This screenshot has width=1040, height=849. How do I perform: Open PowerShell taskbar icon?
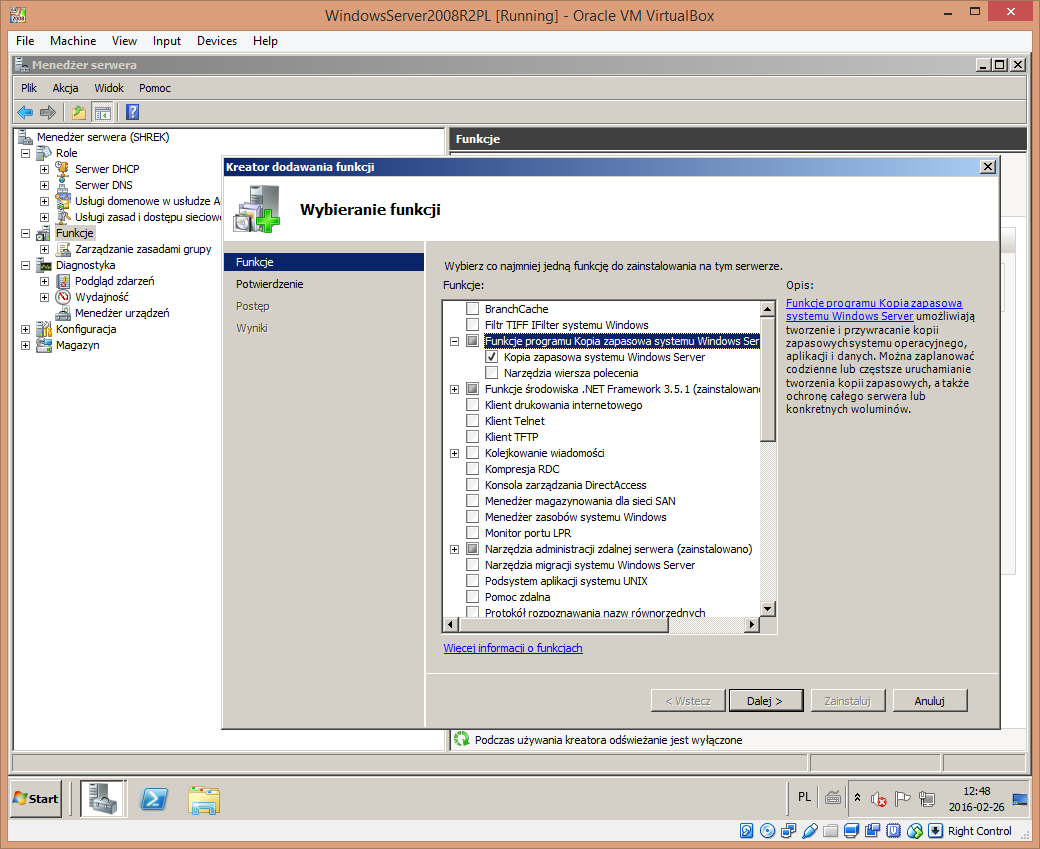[x=154, y=799]
